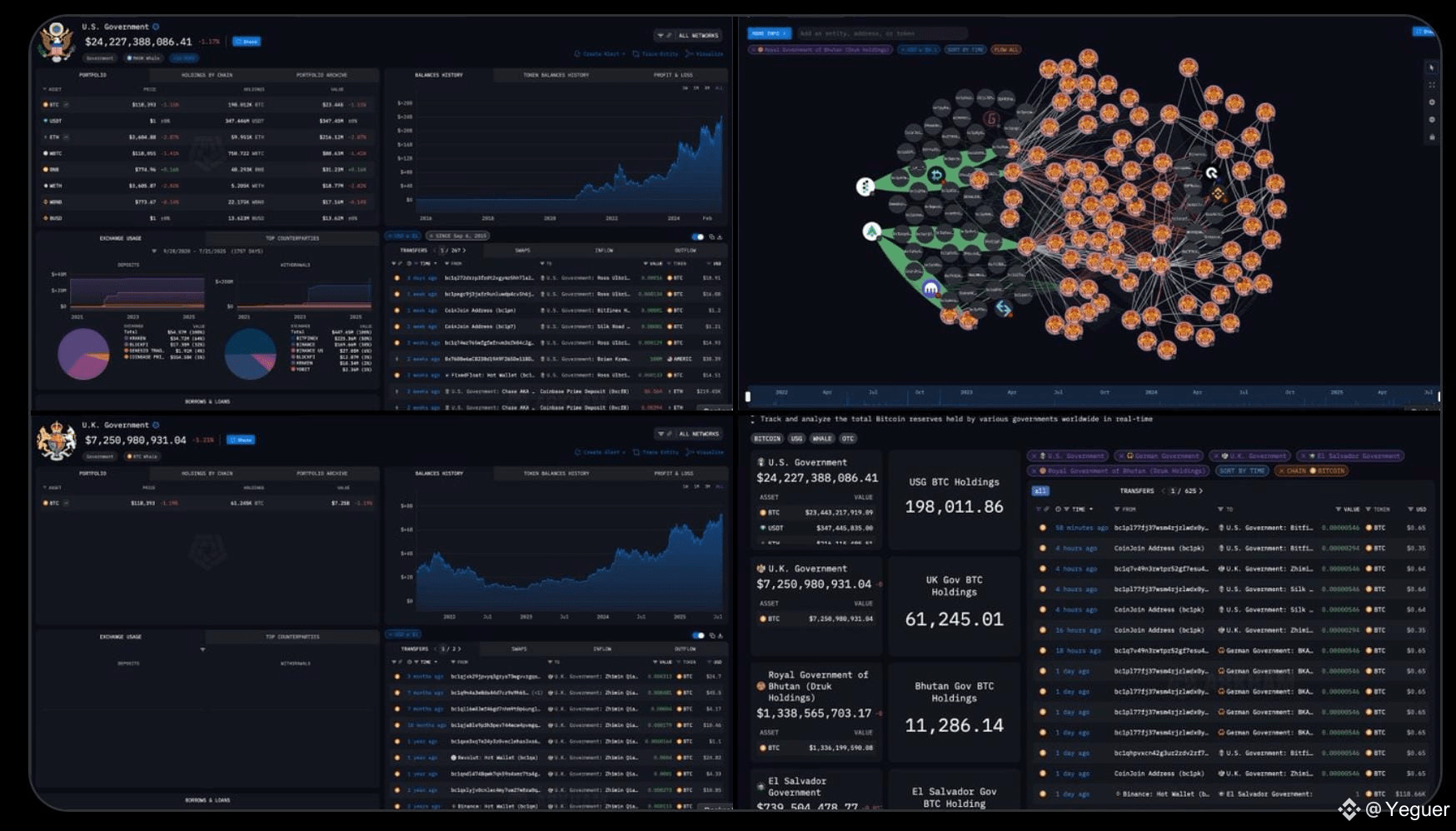Click the Share button beside U.S. Government balance
The image size is (1456, 831).
coord(247,42)
